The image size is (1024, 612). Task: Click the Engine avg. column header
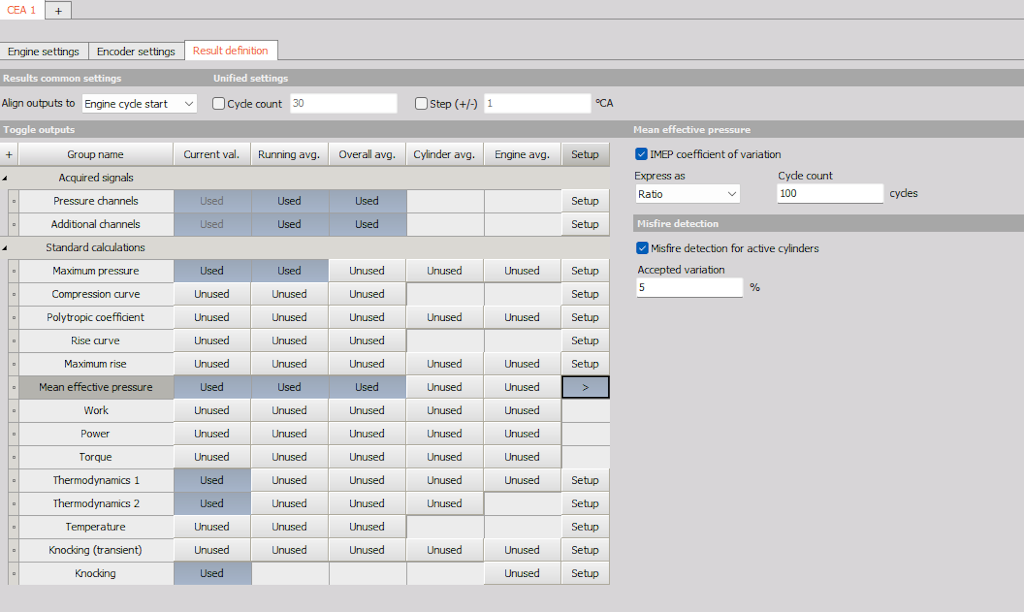522,155
